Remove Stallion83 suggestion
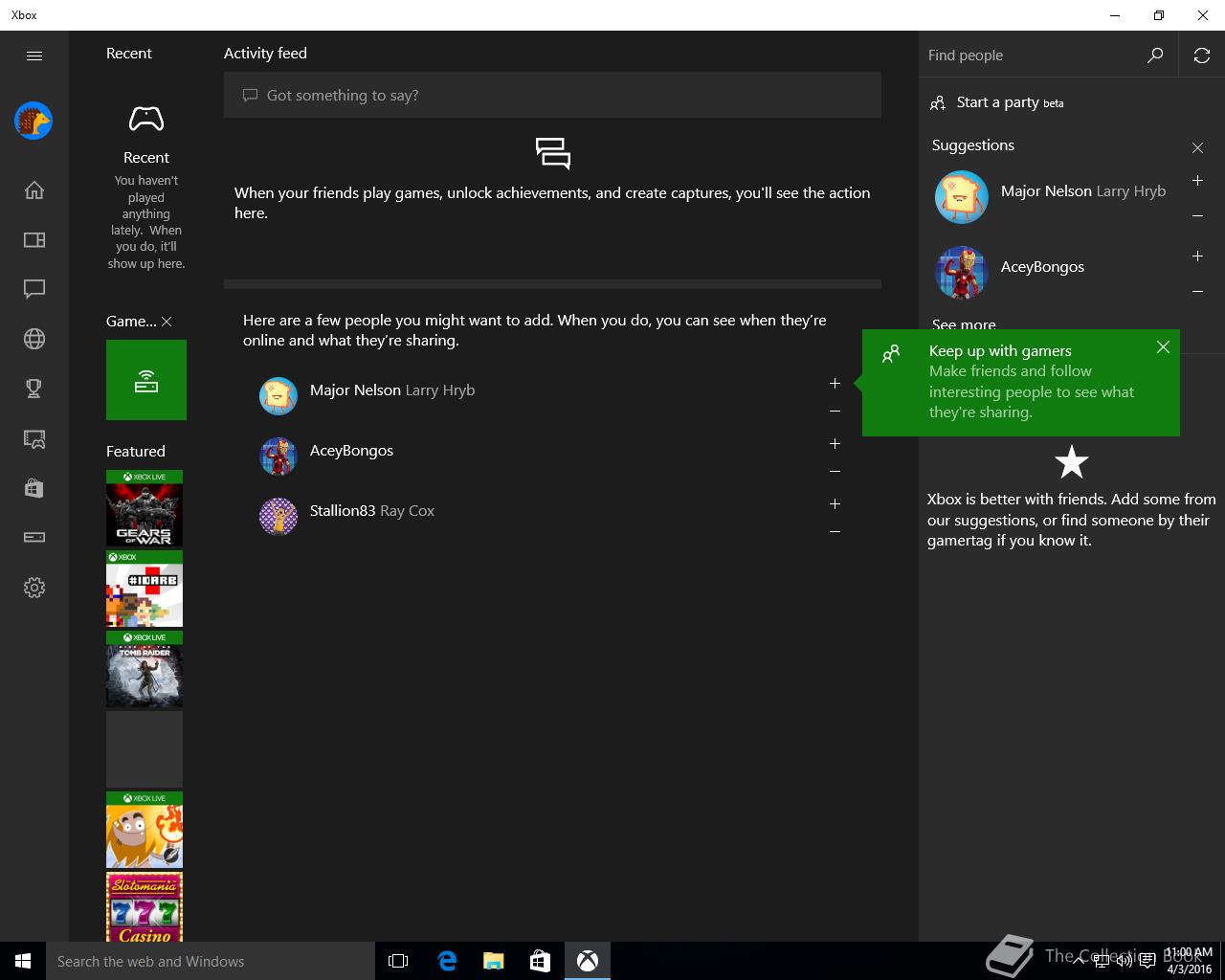1225x980 pixels. pos(835,532)
